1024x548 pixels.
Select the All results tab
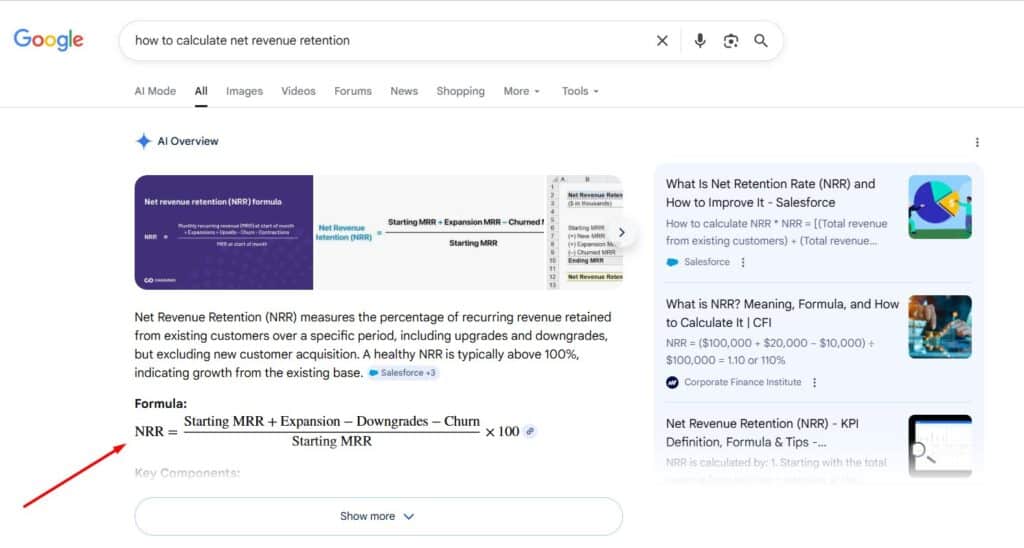[x=201, y=91]
